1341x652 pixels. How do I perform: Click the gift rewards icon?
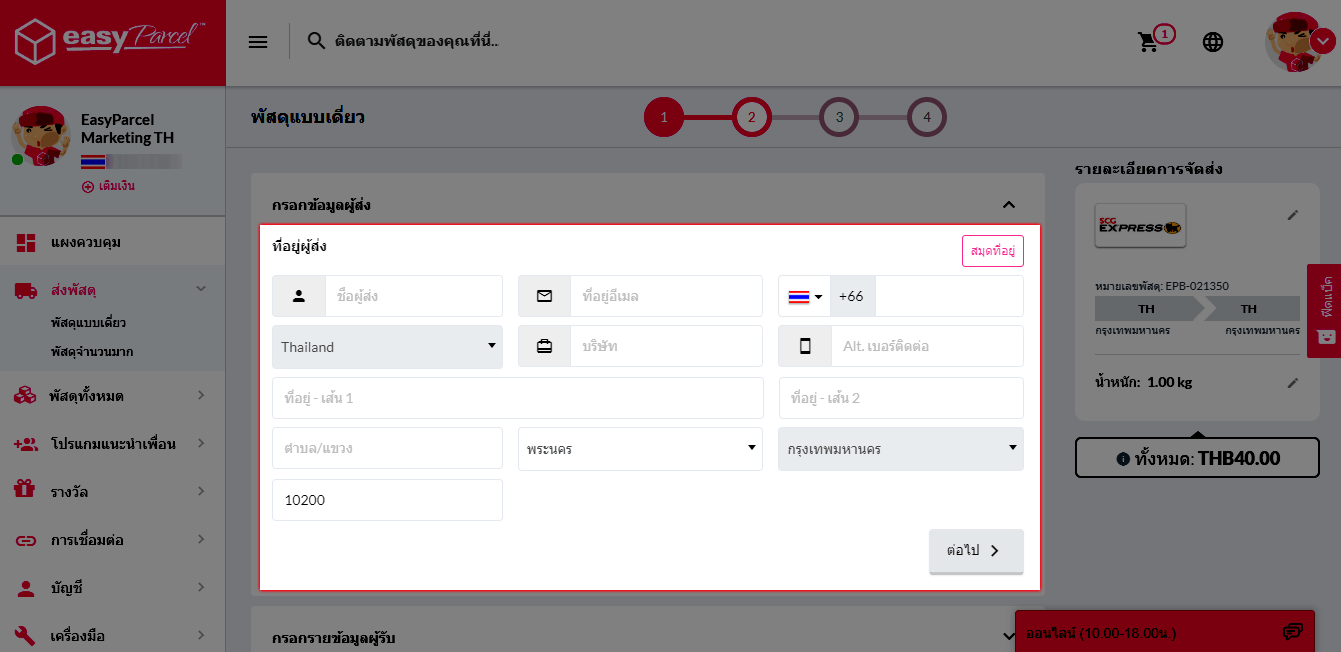pos(26,491)
